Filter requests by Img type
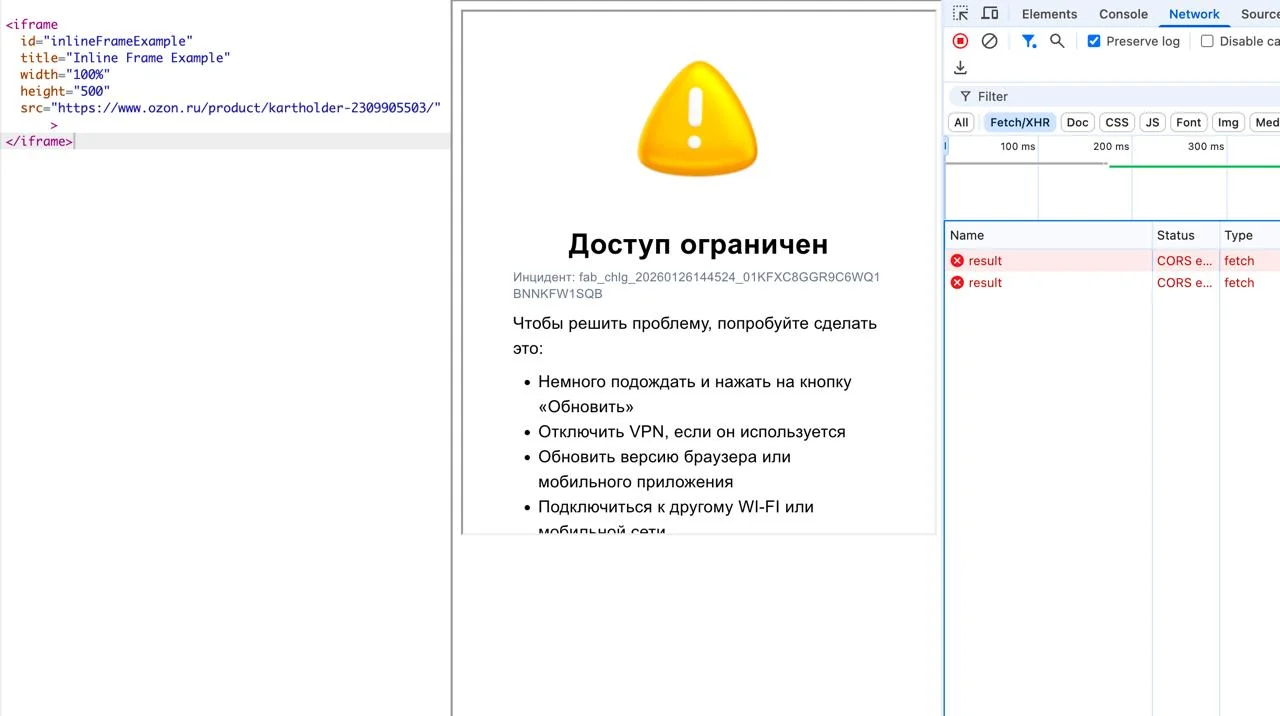The image size is (1280, 716). pos(1228,122)
